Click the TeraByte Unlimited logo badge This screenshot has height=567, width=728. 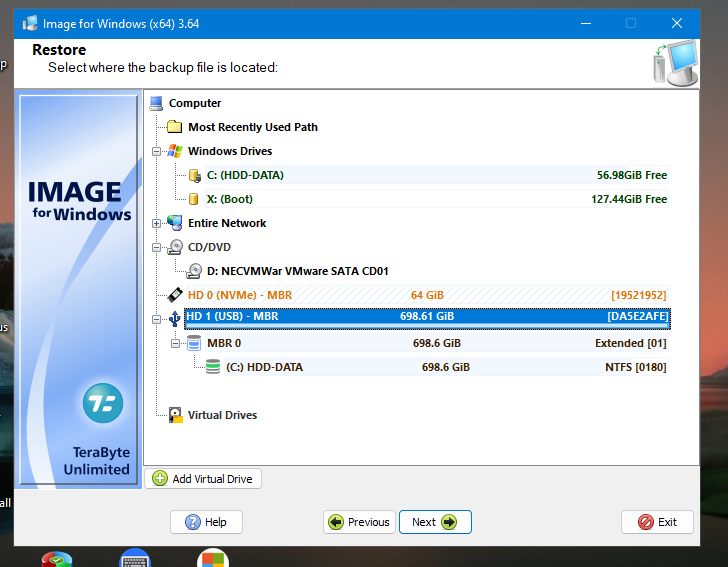[103, 403]
